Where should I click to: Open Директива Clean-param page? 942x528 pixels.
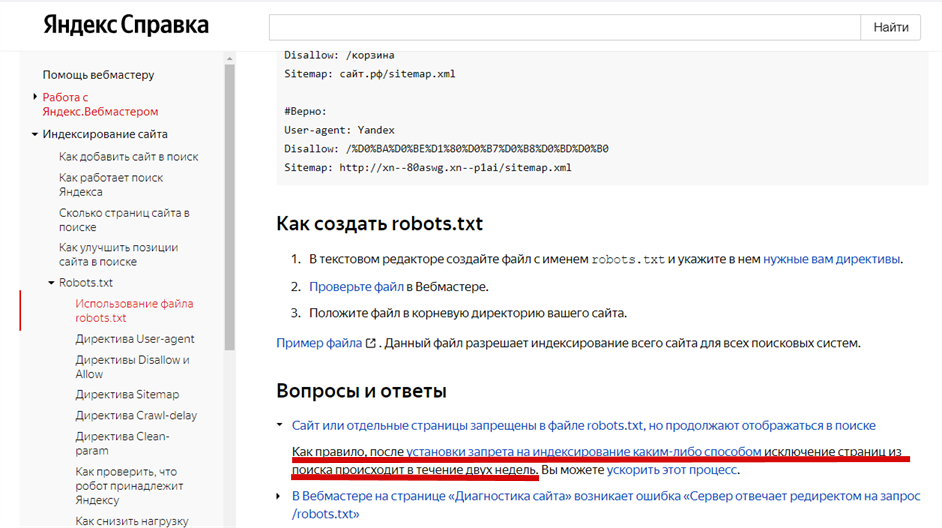coord(123,443)
